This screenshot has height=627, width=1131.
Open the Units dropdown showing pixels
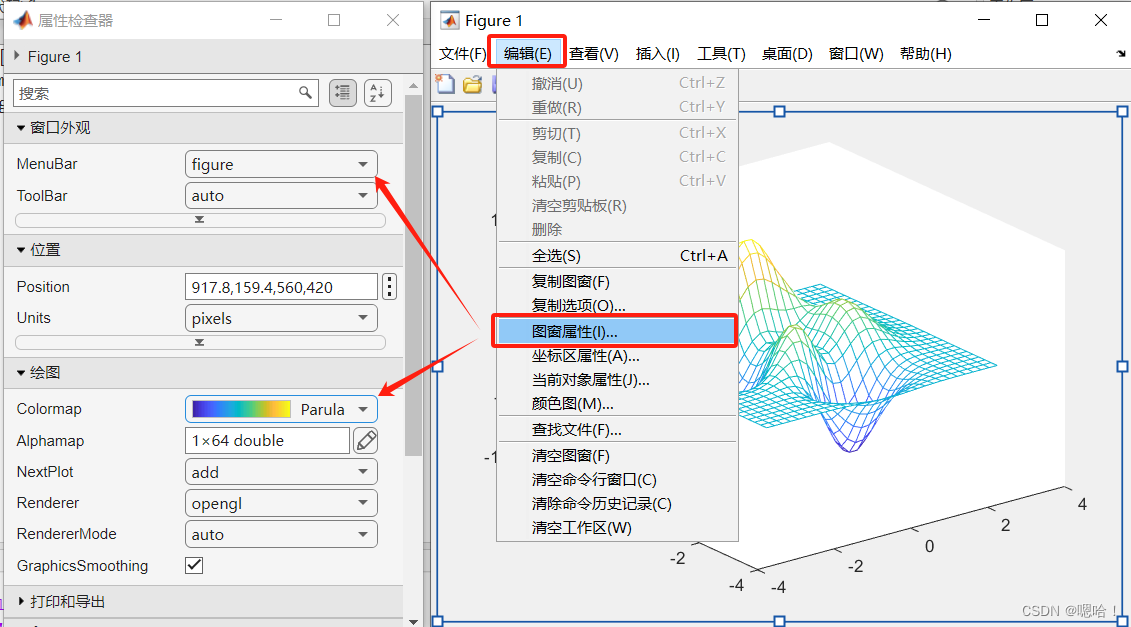[x=281, y=317]
